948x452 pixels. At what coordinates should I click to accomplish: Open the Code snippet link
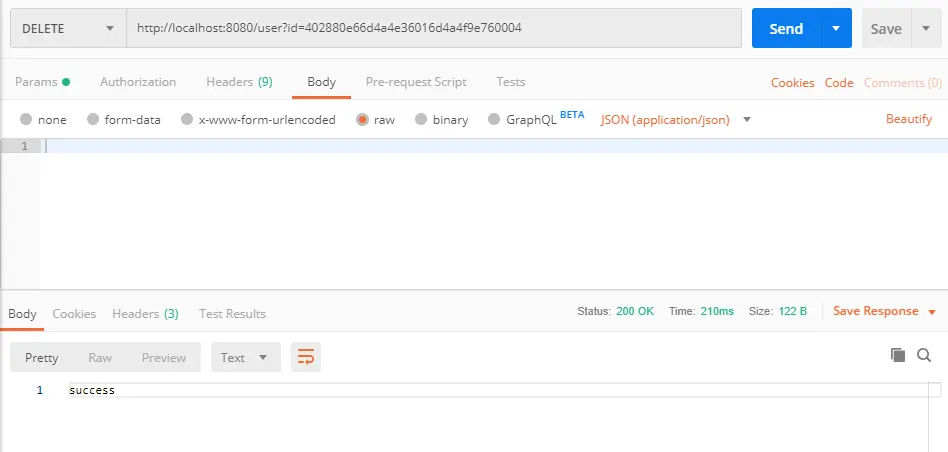click(839, 83)
